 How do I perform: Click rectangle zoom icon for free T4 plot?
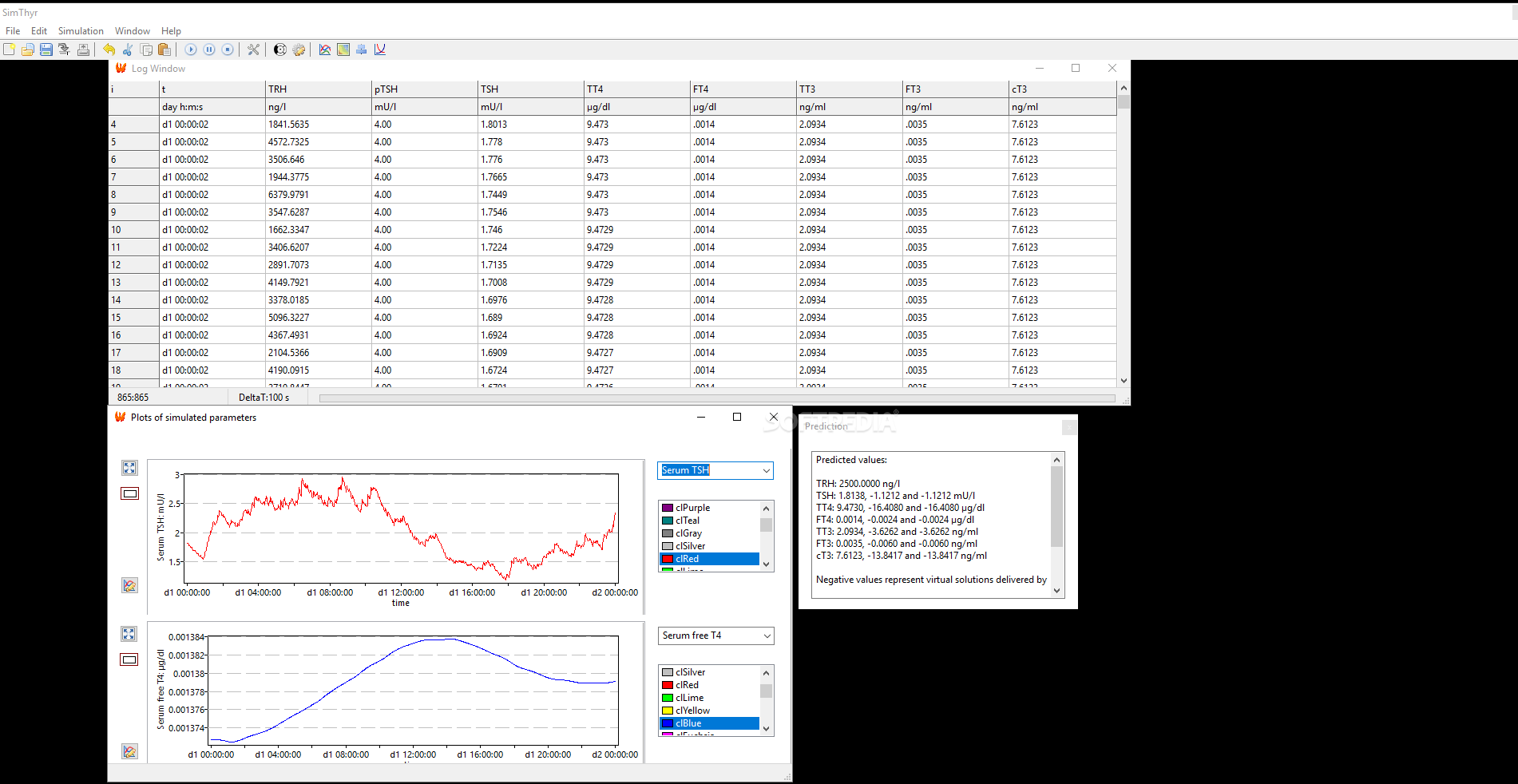(129, 659)
